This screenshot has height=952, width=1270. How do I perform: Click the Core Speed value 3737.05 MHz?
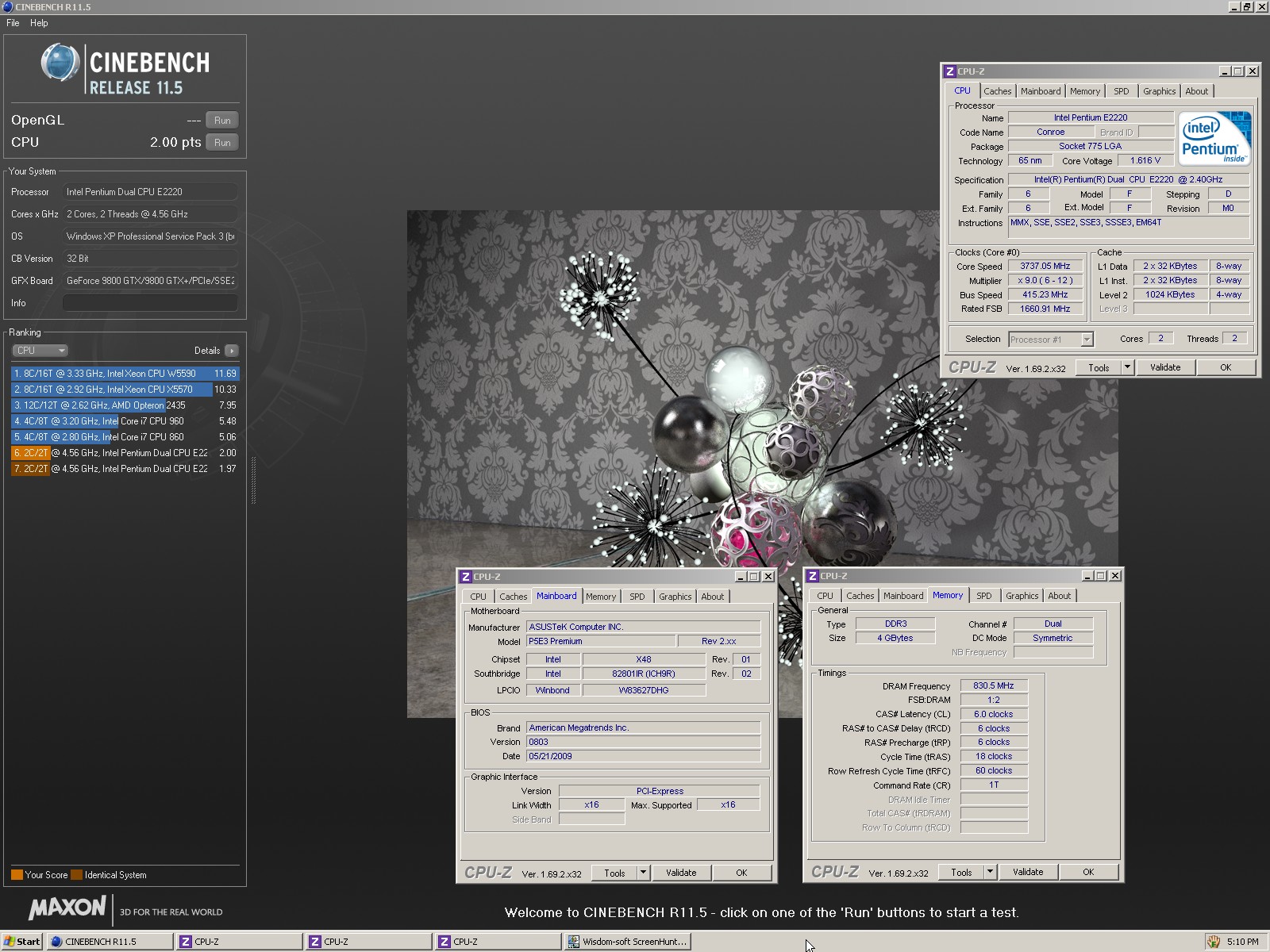(x=1045, y=267)
